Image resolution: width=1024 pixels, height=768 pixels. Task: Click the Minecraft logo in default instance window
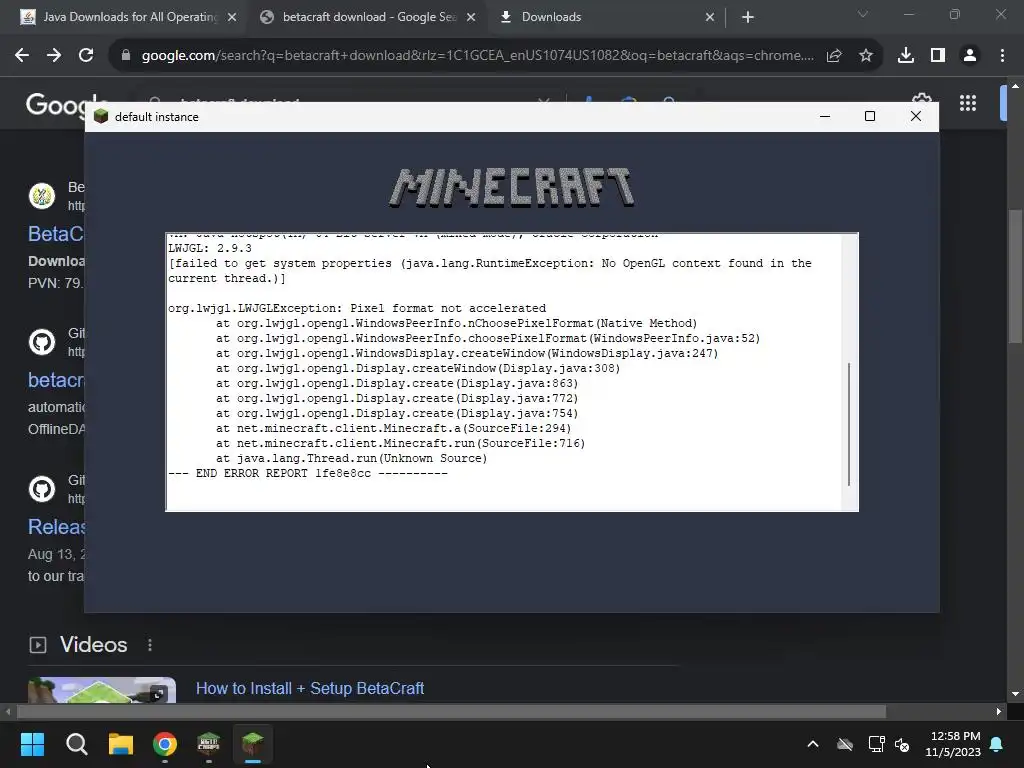[512, 187]
